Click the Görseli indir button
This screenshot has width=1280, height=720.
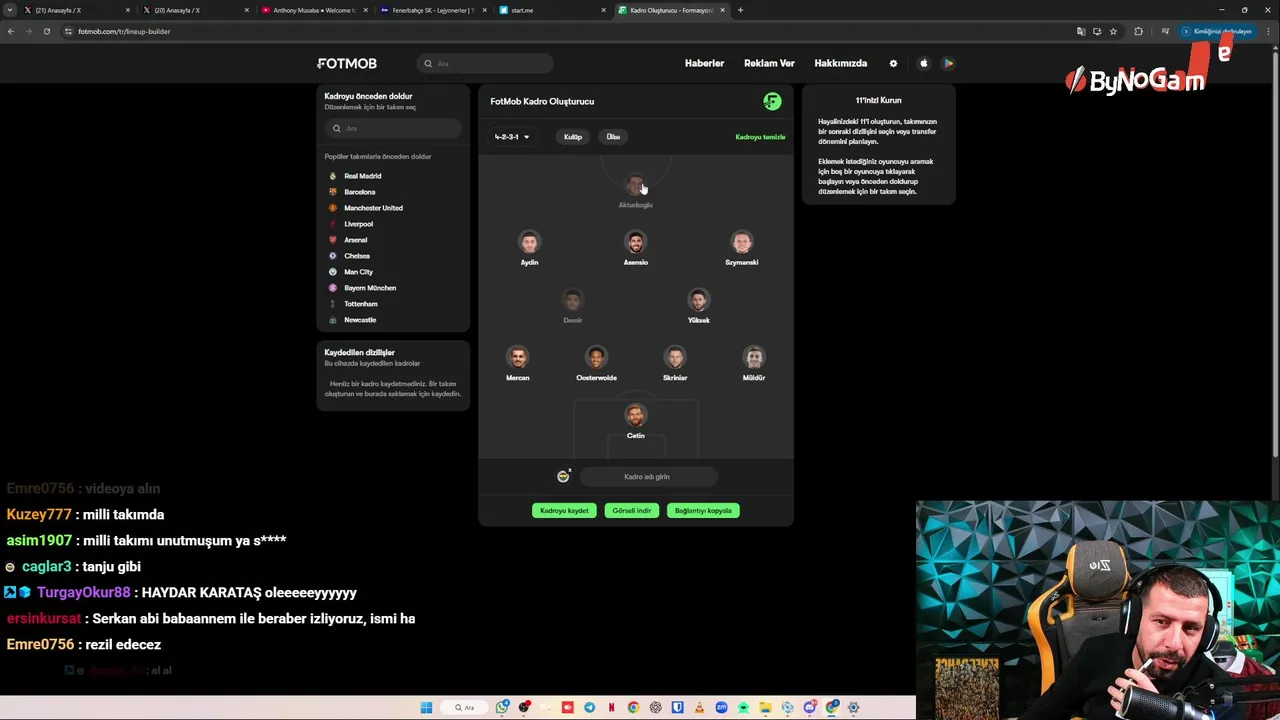click(632, 511)
